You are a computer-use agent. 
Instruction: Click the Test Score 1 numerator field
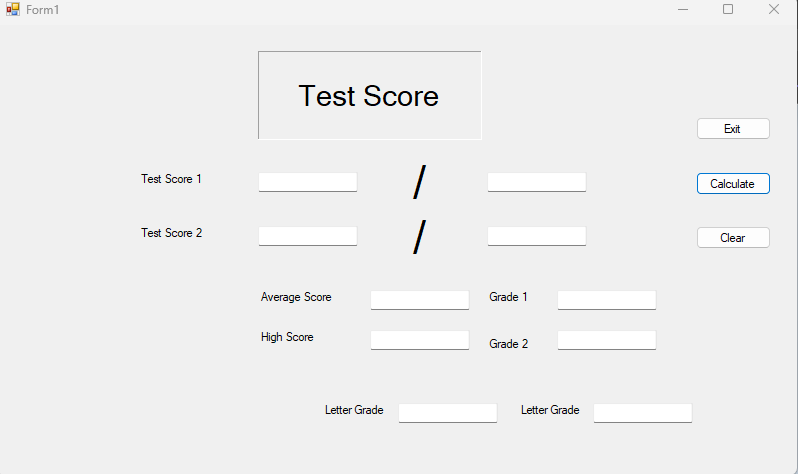307,182
